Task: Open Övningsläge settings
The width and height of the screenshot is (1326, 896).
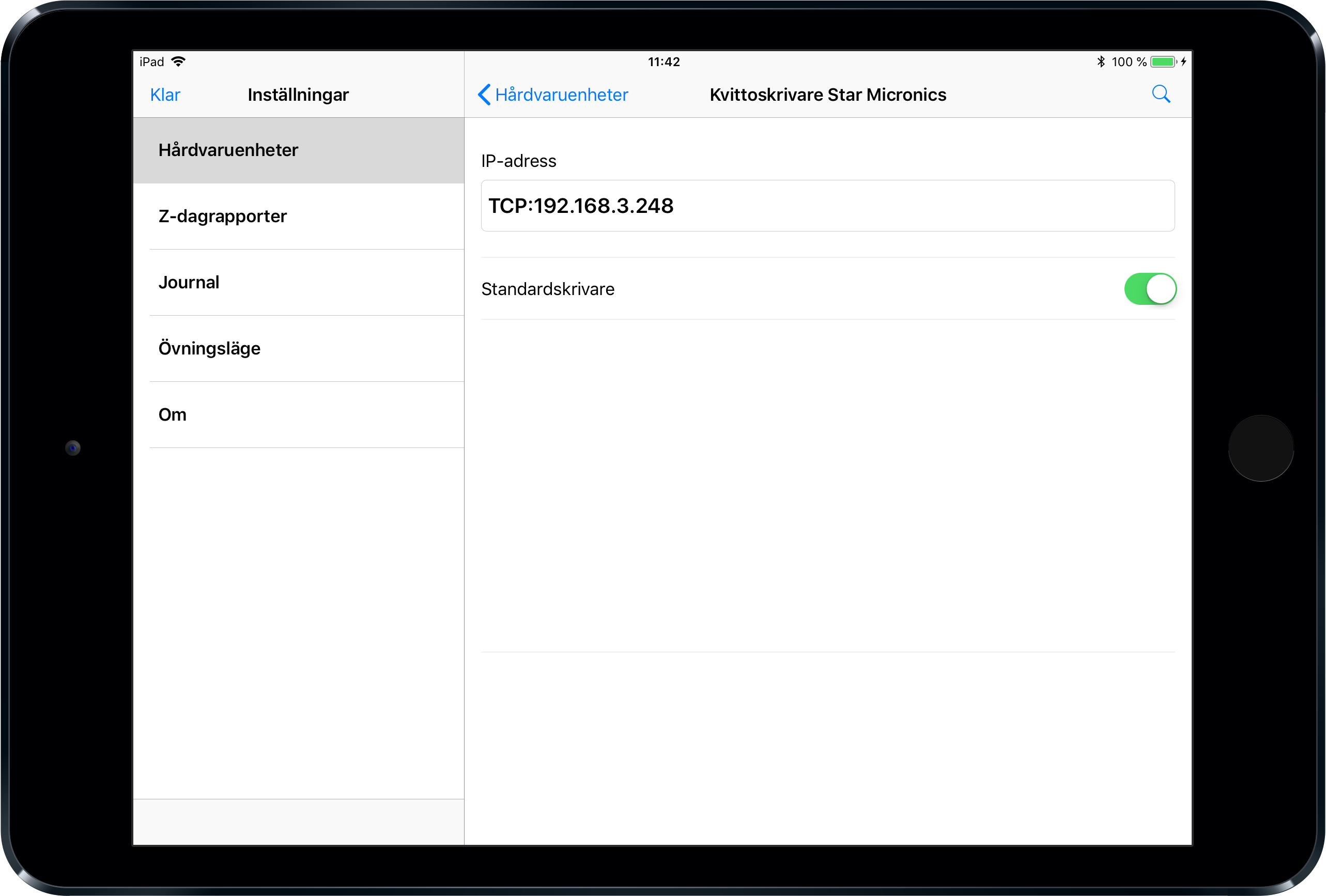Action: pyautogui.click(x=298, y=349)
